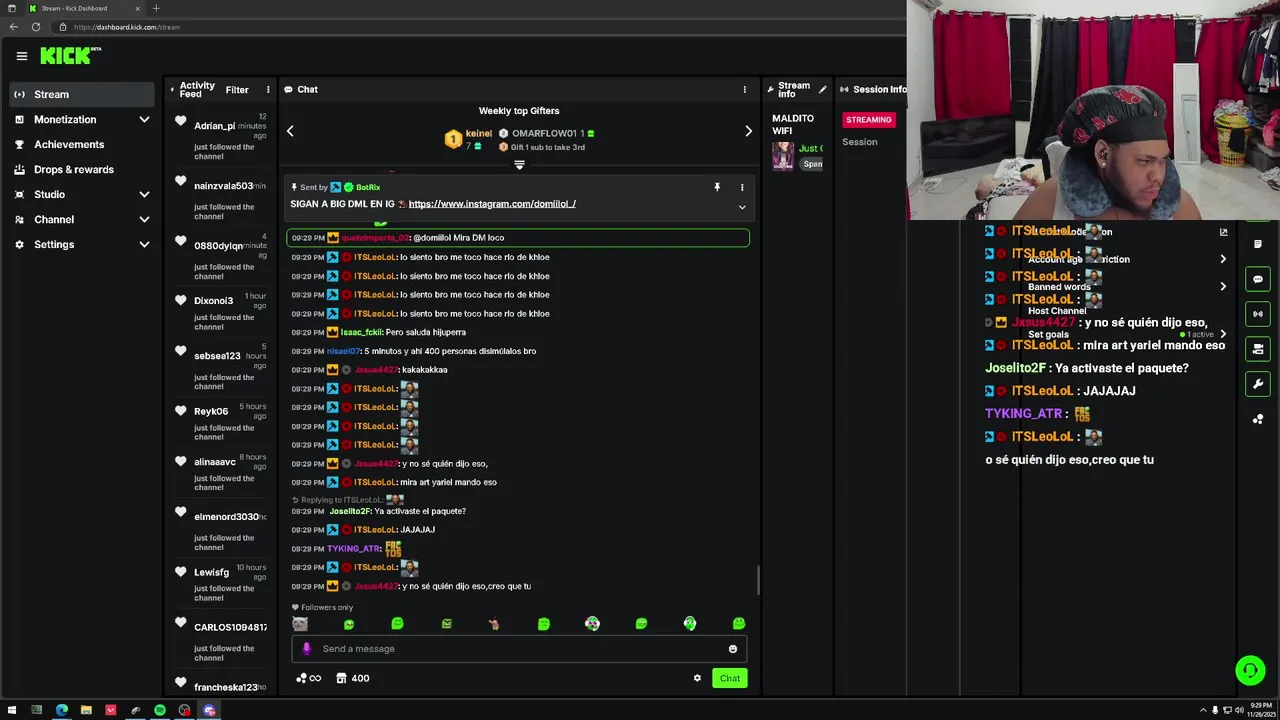Image resolution: width=1280 pixels, height=720 pixels.
Task: Open pinned message three-dot menu
Action: [x=742, y=187]
